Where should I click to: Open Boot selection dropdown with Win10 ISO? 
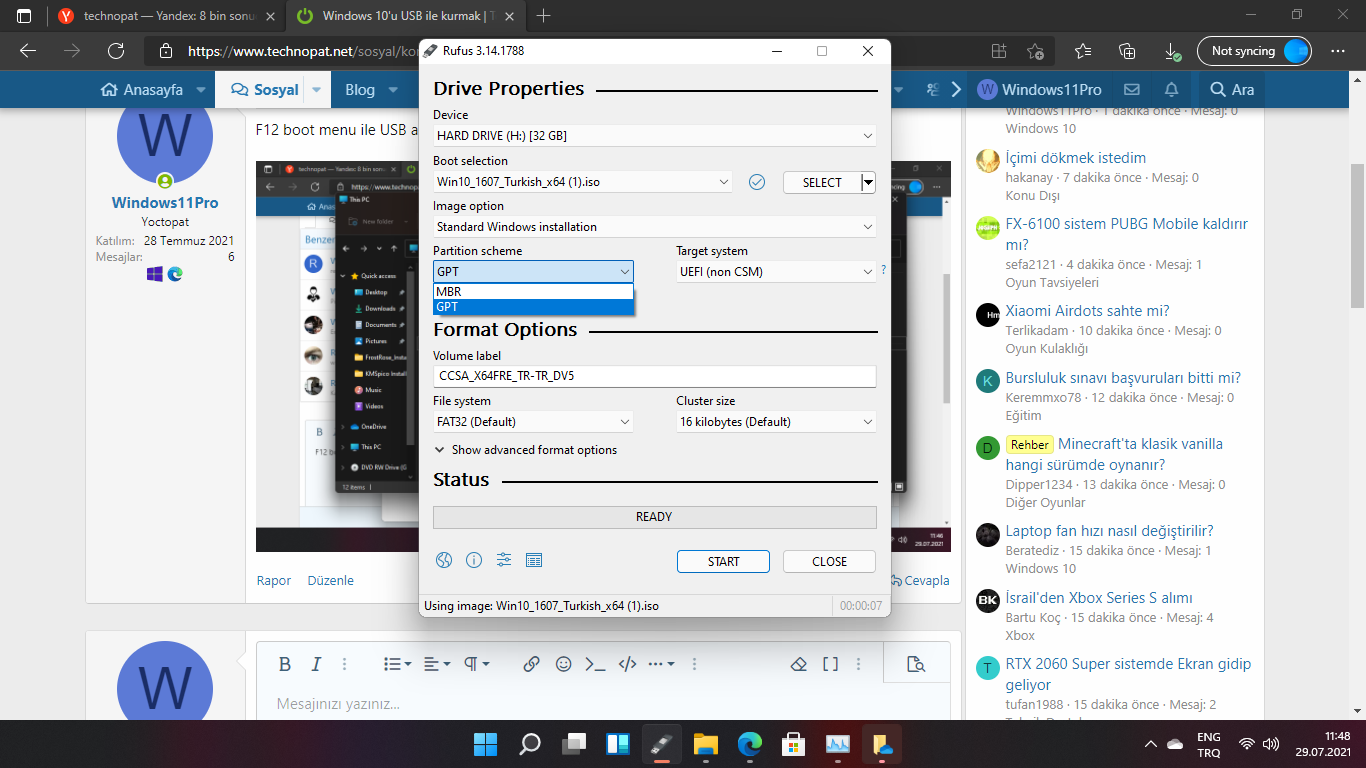pos(583,182)
